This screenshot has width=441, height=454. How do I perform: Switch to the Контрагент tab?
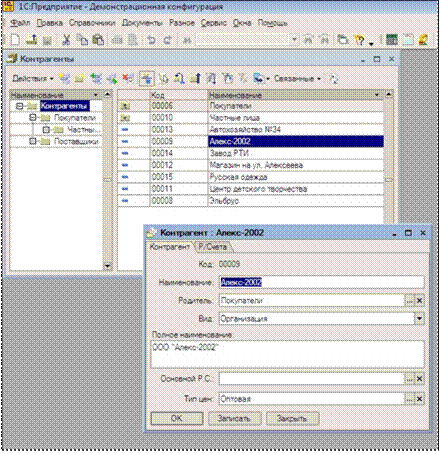(x=170, y=247)
